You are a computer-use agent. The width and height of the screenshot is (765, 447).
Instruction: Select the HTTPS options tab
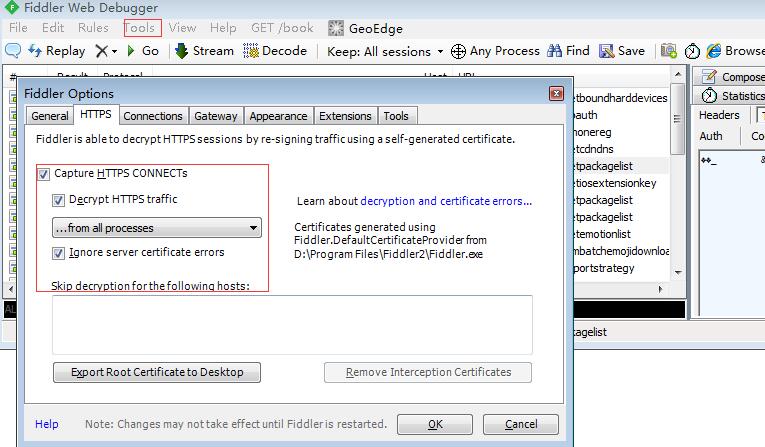96,114
